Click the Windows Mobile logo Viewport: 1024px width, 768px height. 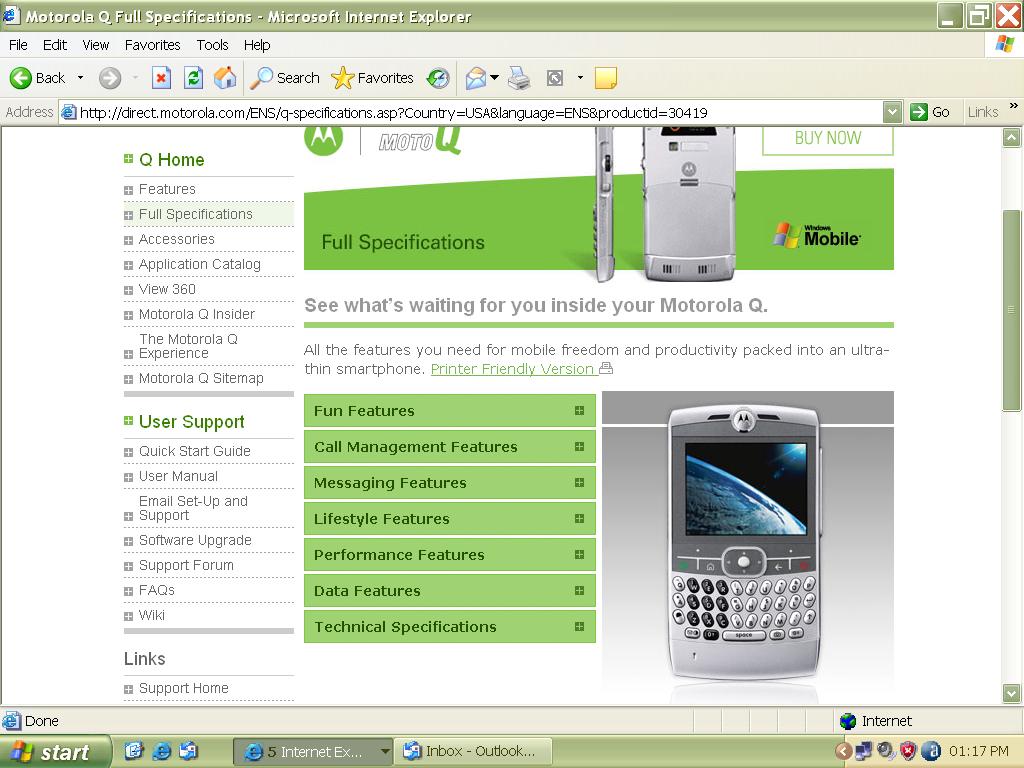816,236
